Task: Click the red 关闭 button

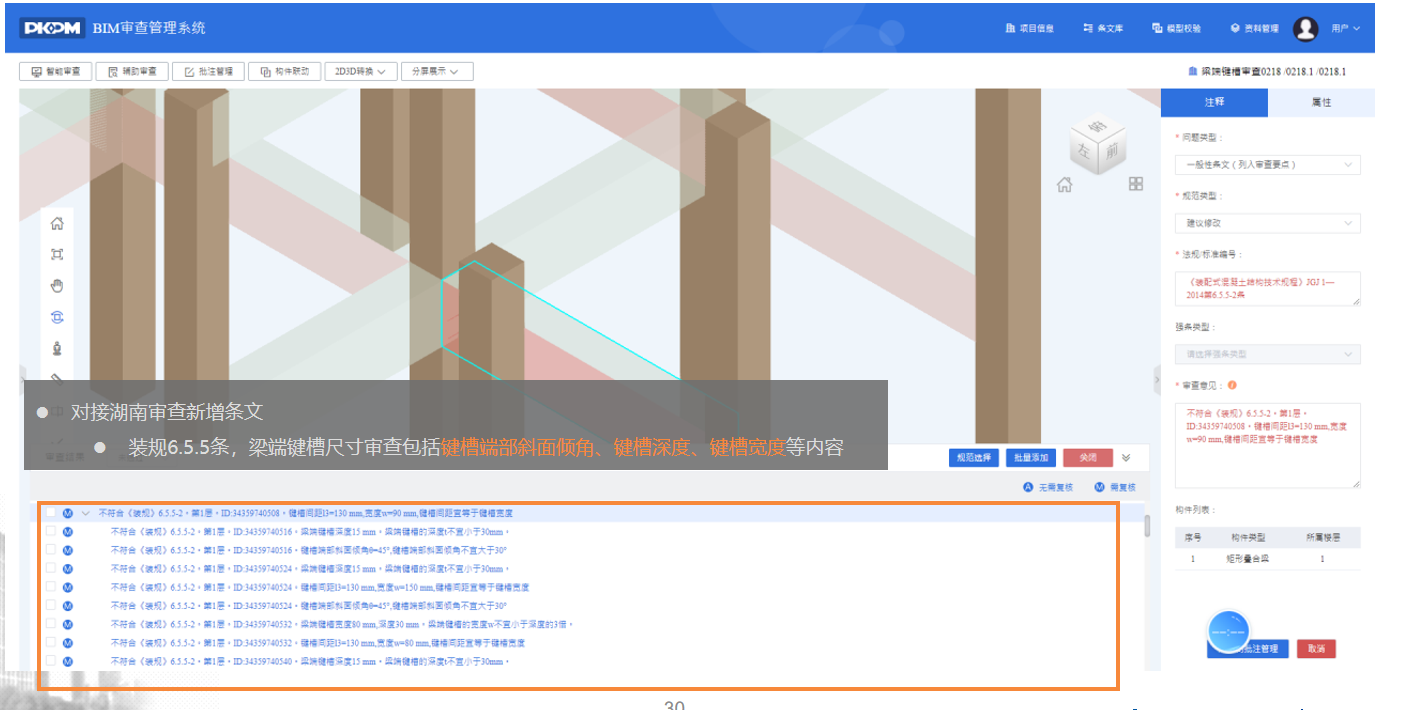Action: pos(1088,457)
